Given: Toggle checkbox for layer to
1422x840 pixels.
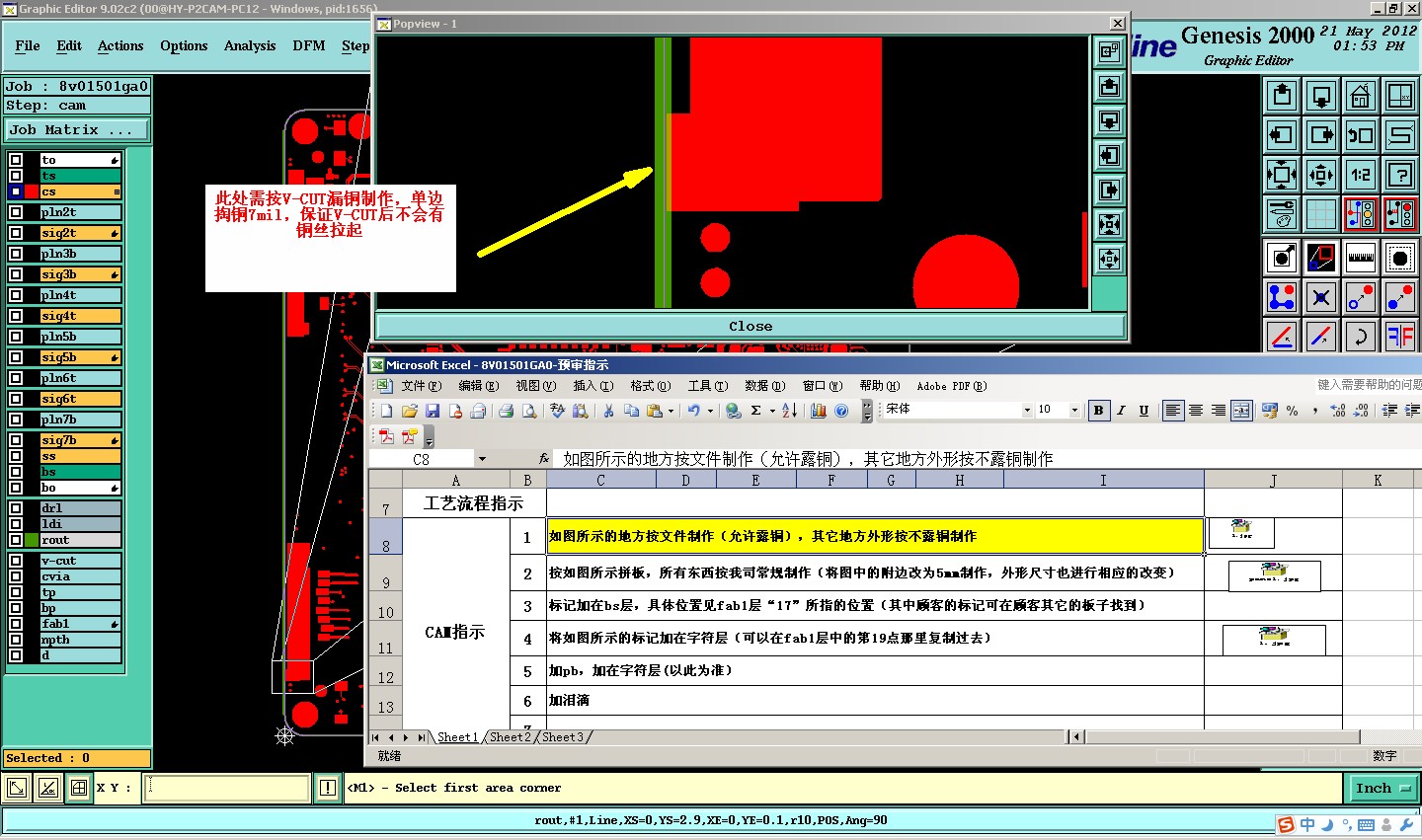Looking at the screenshot, I should 16,160.
